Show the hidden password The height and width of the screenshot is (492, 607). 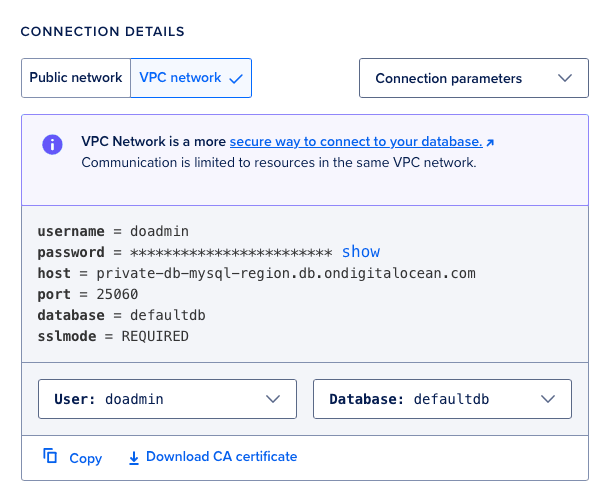361,252
